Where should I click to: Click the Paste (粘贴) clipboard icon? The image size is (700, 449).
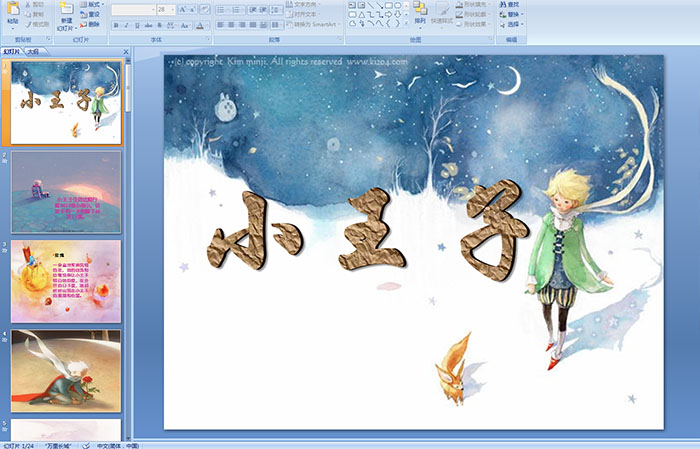point(13,8)
